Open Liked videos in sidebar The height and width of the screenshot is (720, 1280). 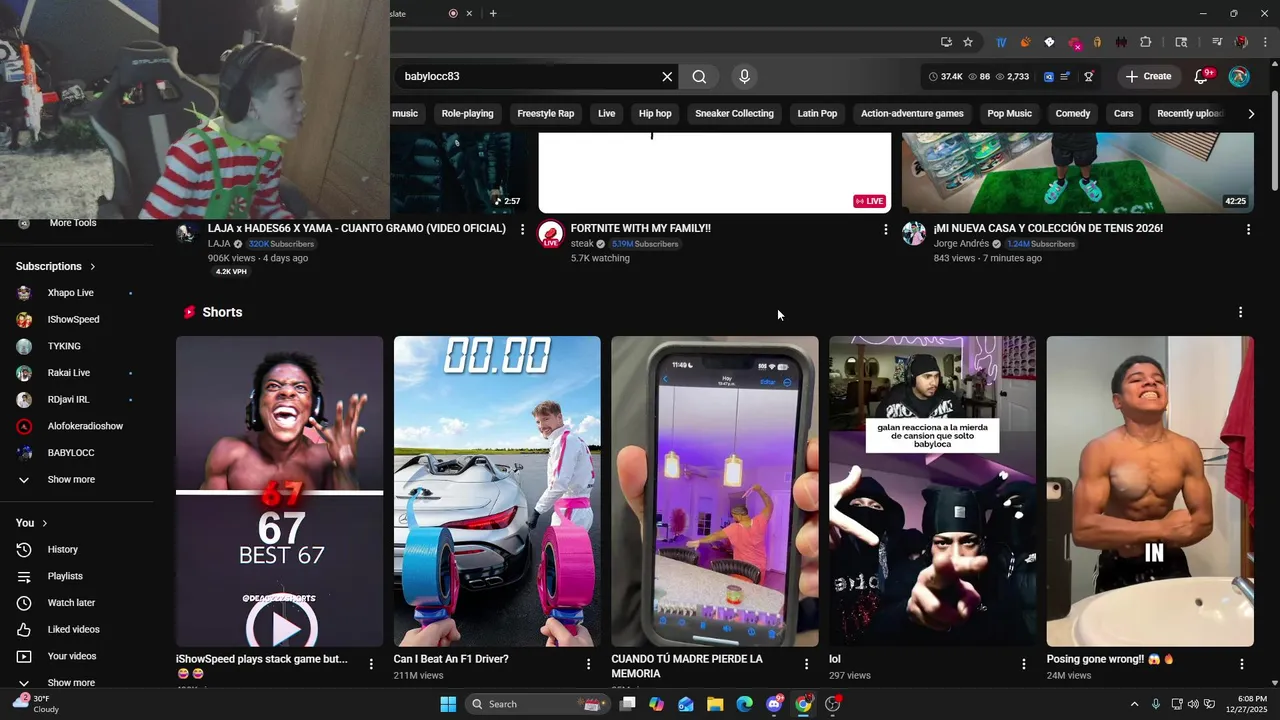click(x=73, y=630)
